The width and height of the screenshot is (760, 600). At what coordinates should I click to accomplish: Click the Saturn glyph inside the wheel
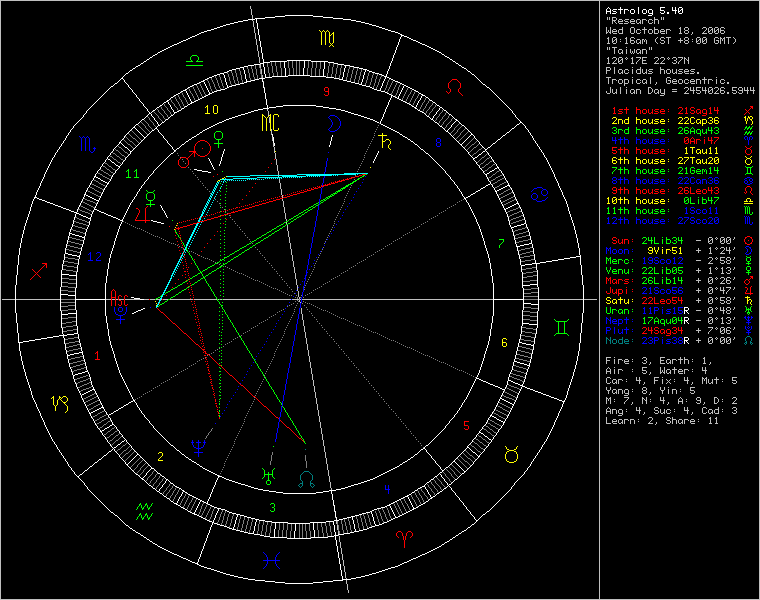385,141
